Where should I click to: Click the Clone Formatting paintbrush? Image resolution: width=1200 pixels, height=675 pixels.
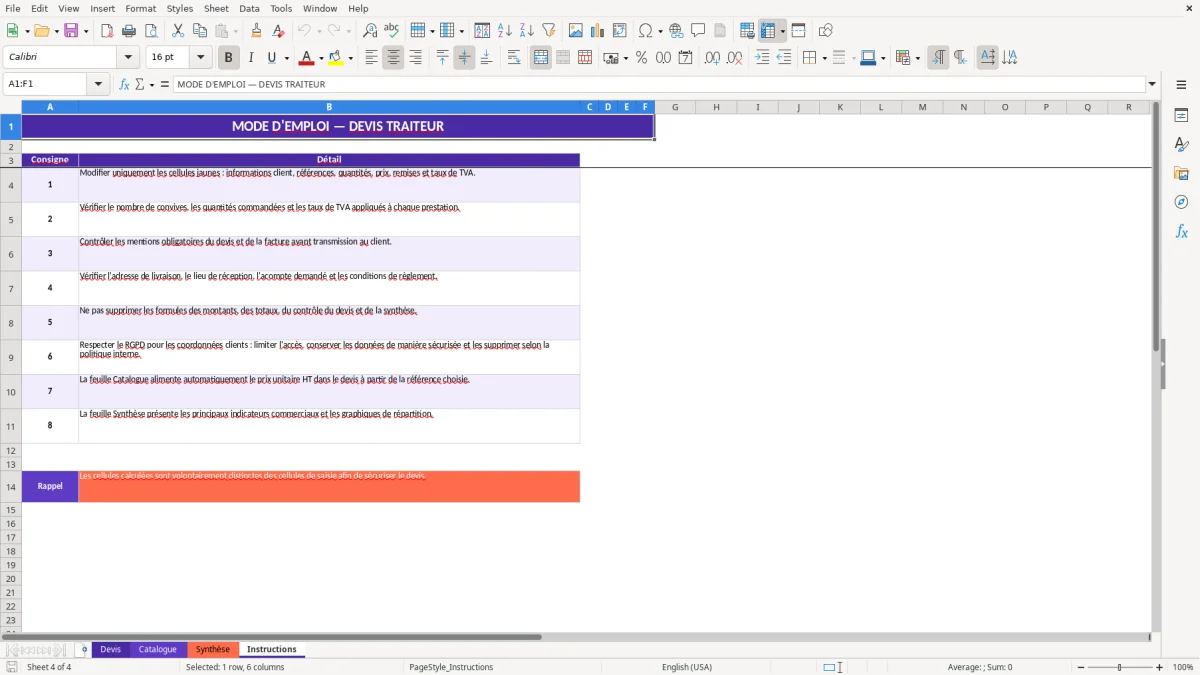pos(257,31)
